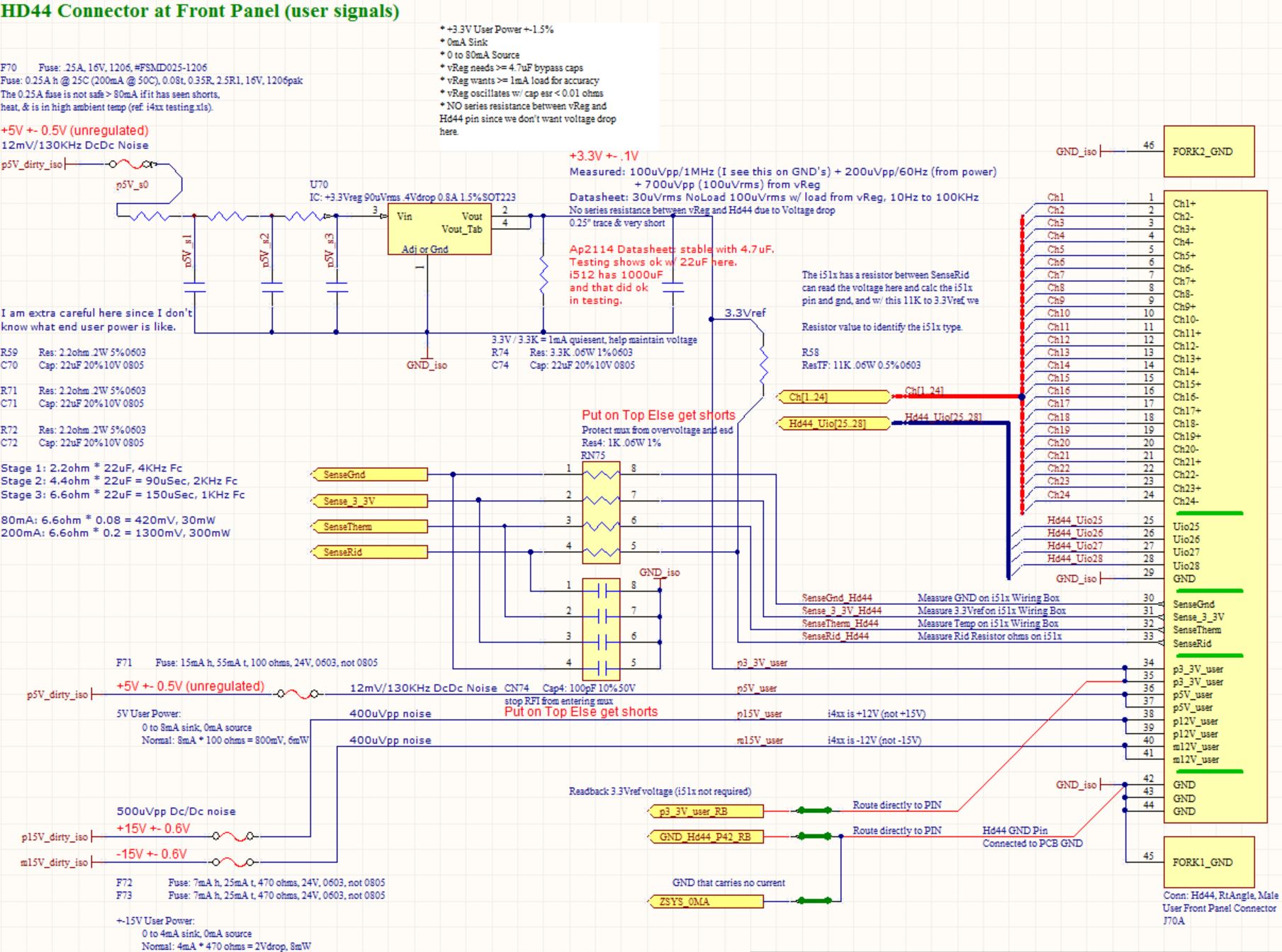Select the GND_Hd44_P42_RB port
Image resolution: width=1282 pixels, height=952 pixels.
point(706,837)
